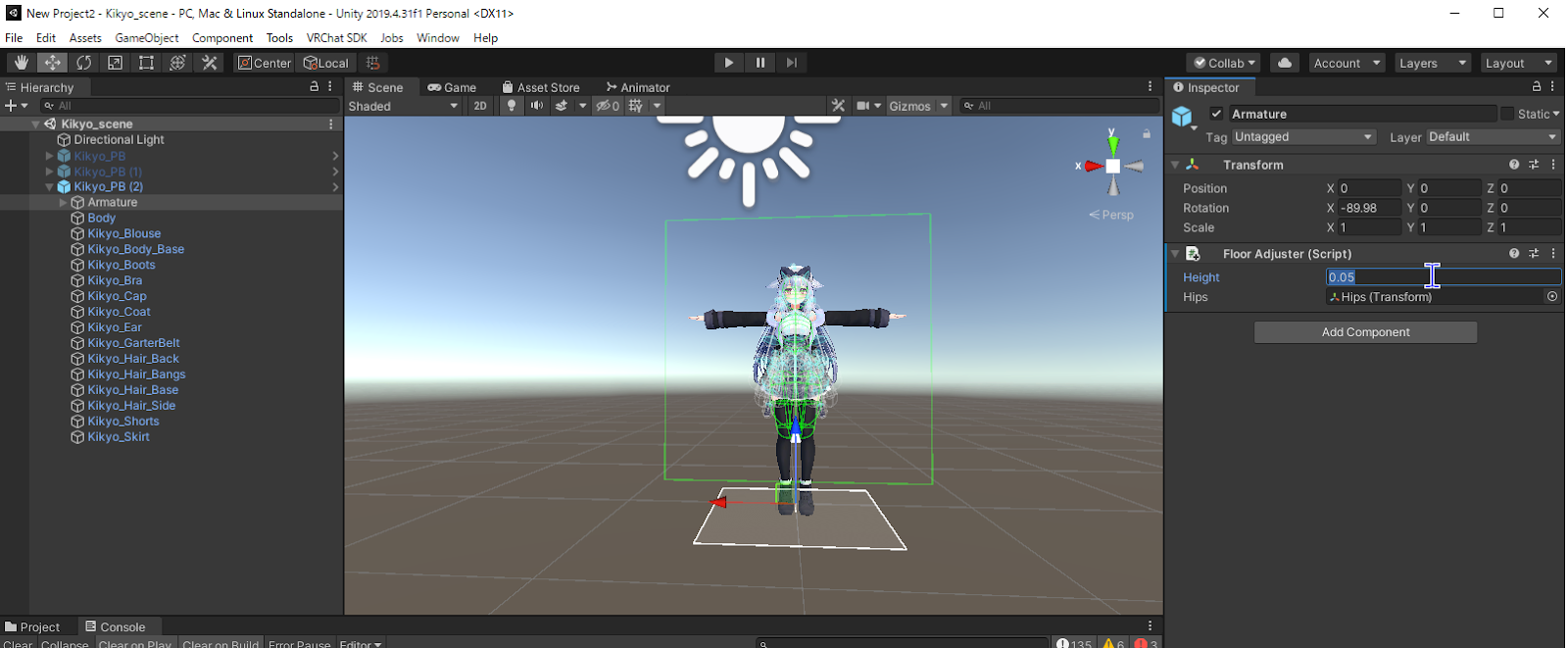Open scene camera settings icon
This screenshot has width=1568, height=648.
(x=863, y=106)
